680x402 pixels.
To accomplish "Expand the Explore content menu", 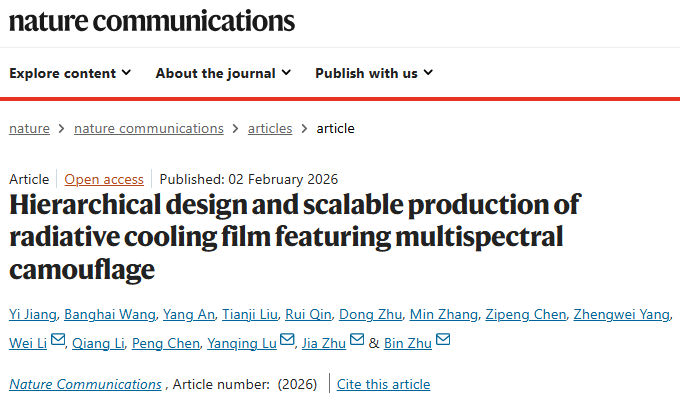I will pos(70,73).
